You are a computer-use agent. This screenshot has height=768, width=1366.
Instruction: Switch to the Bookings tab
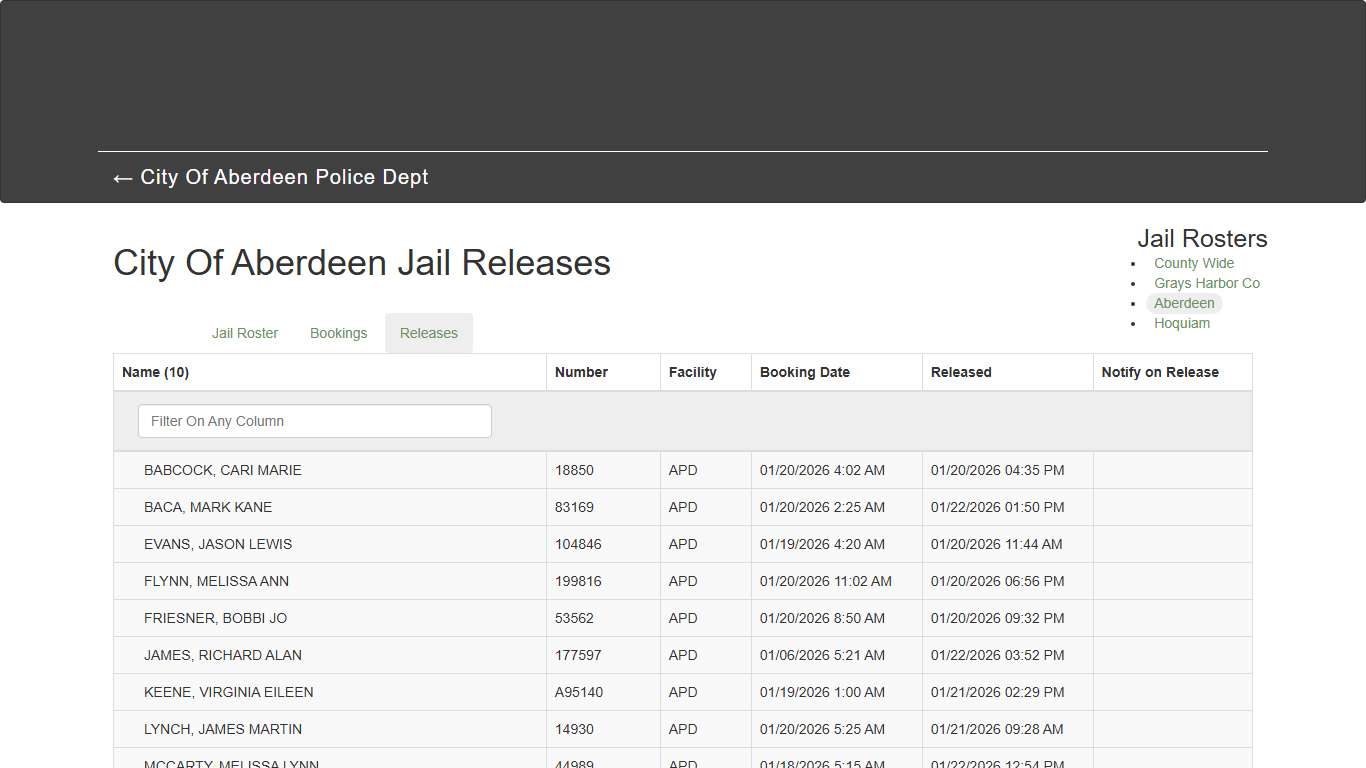(x=338, y=333)
